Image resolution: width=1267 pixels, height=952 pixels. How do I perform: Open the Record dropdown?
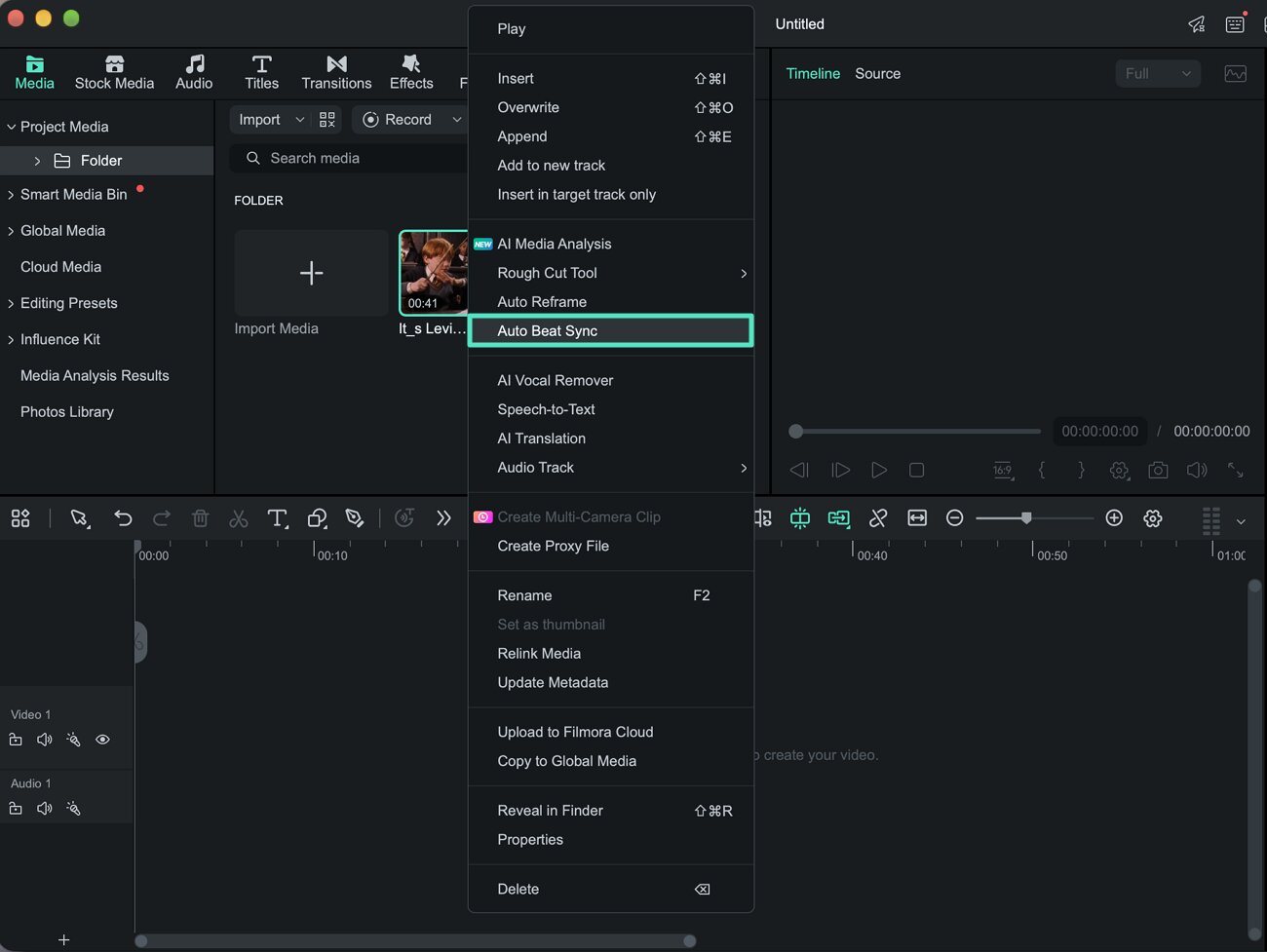(456, 120)
